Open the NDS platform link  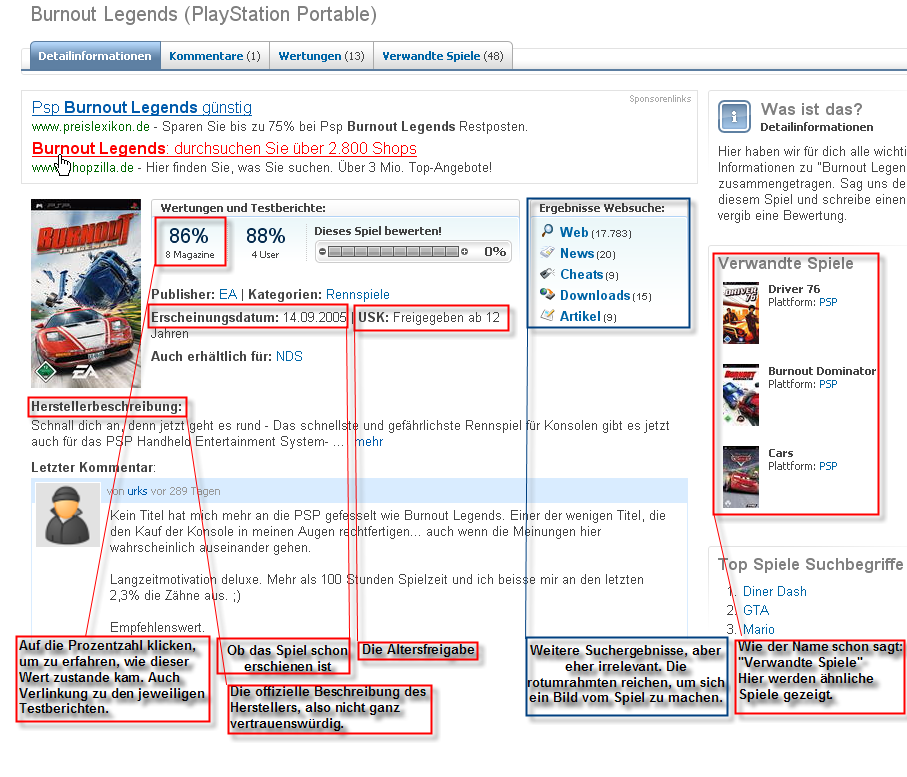[289, 356]
